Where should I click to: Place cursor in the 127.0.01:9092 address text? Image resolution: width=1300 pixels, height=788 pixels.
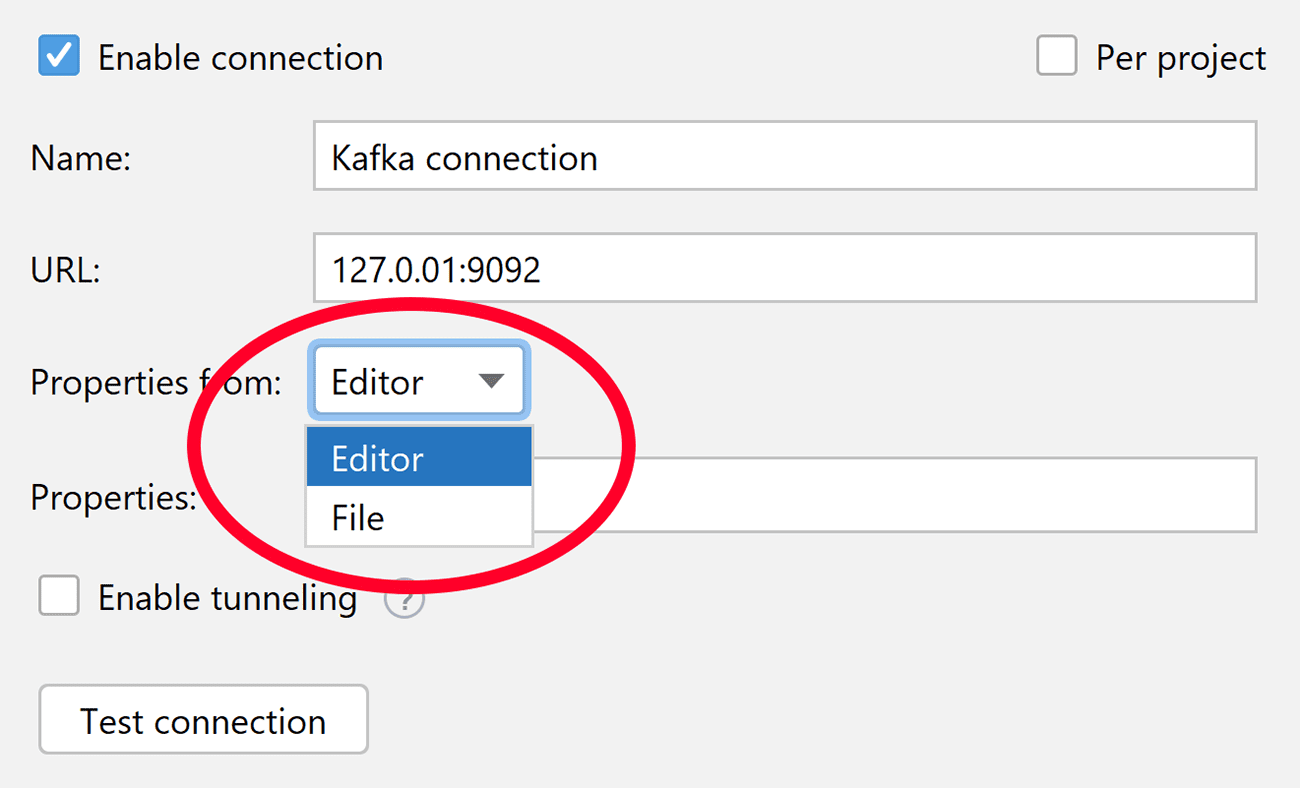pyautogui.click(x=436, y=270)
